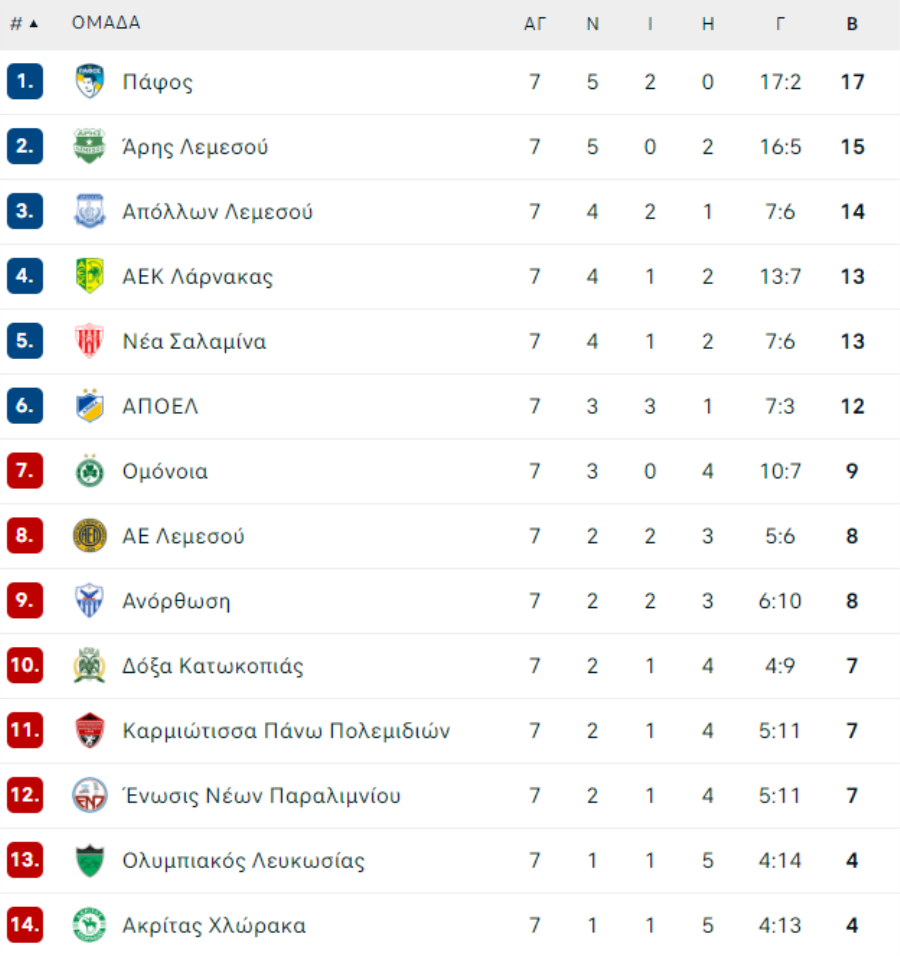Open the Νέα Σαλαμίνα red striped crest
This screenshot has height=956, width=900.
(x=90, y=341)
